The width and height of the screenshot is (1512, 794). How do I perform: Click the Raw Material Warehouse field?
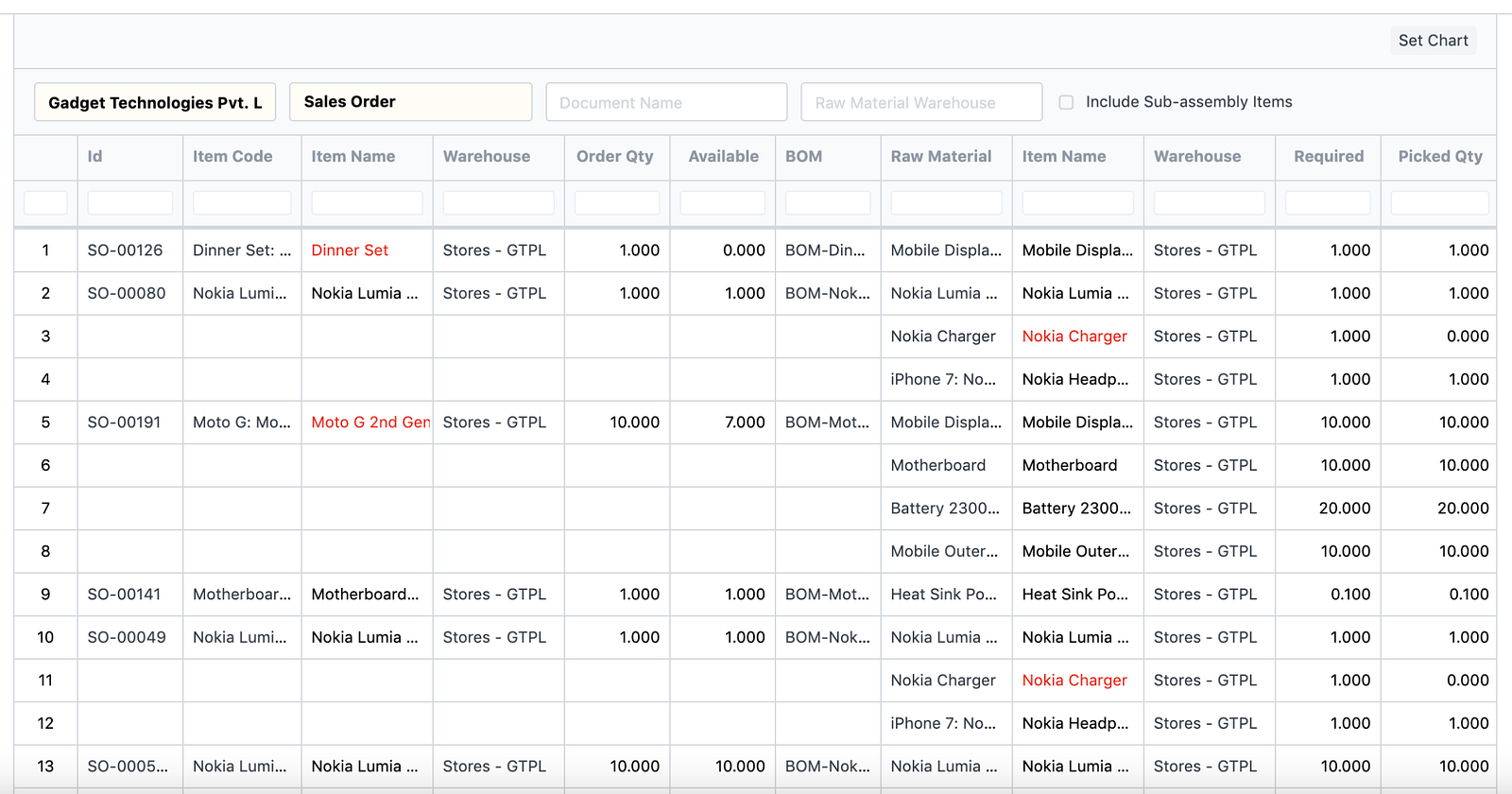click(x=921, y=102)
